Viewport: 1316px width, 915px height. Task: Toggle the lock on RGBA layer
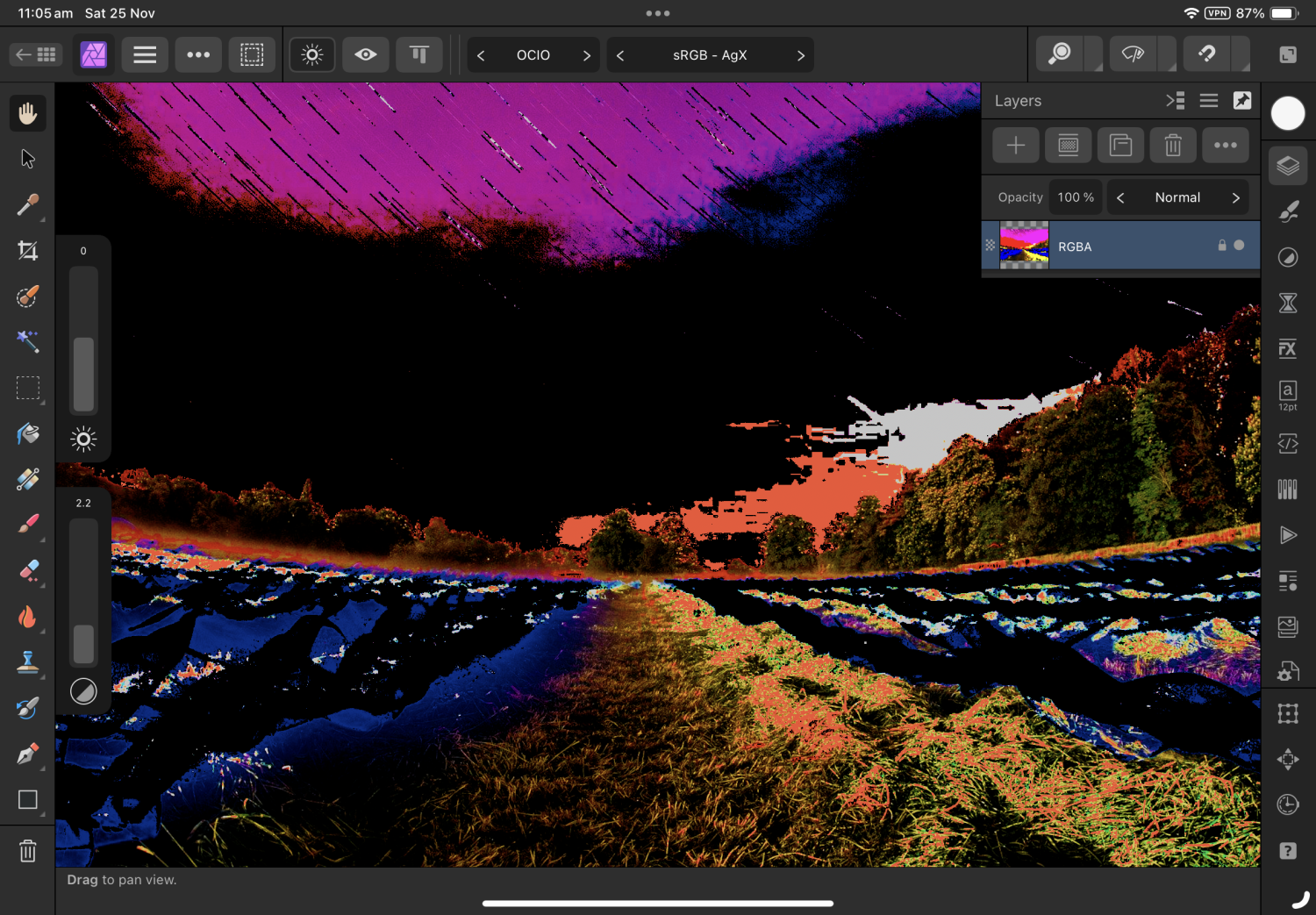pos(1221,246)
